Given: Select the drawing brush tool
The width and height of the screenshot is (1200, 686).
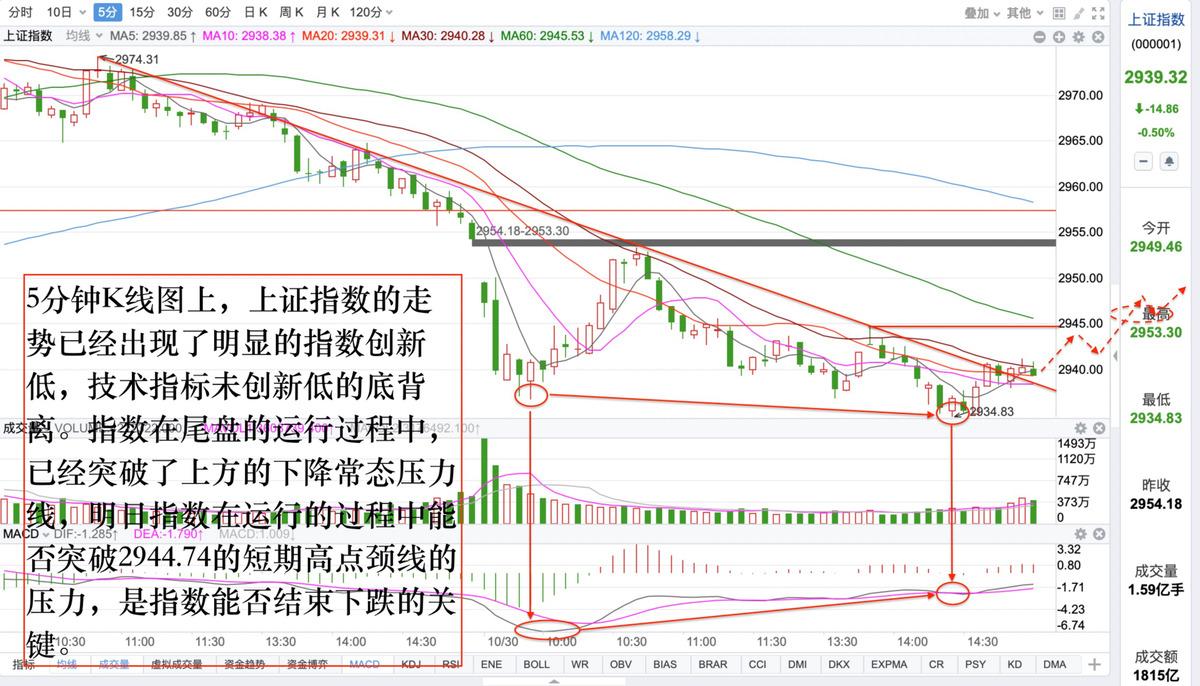Looking at the screenshot, I should tap(1076, 13).
